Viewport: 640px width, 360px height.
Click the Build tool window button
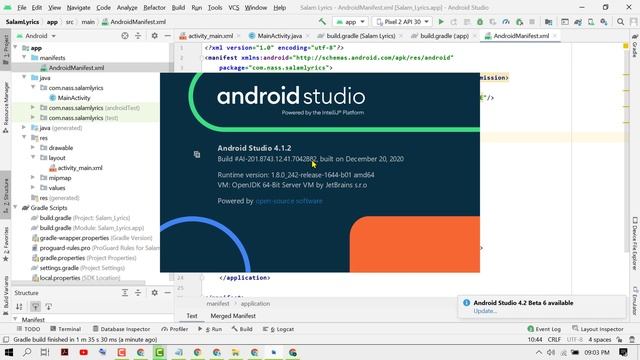242,329
